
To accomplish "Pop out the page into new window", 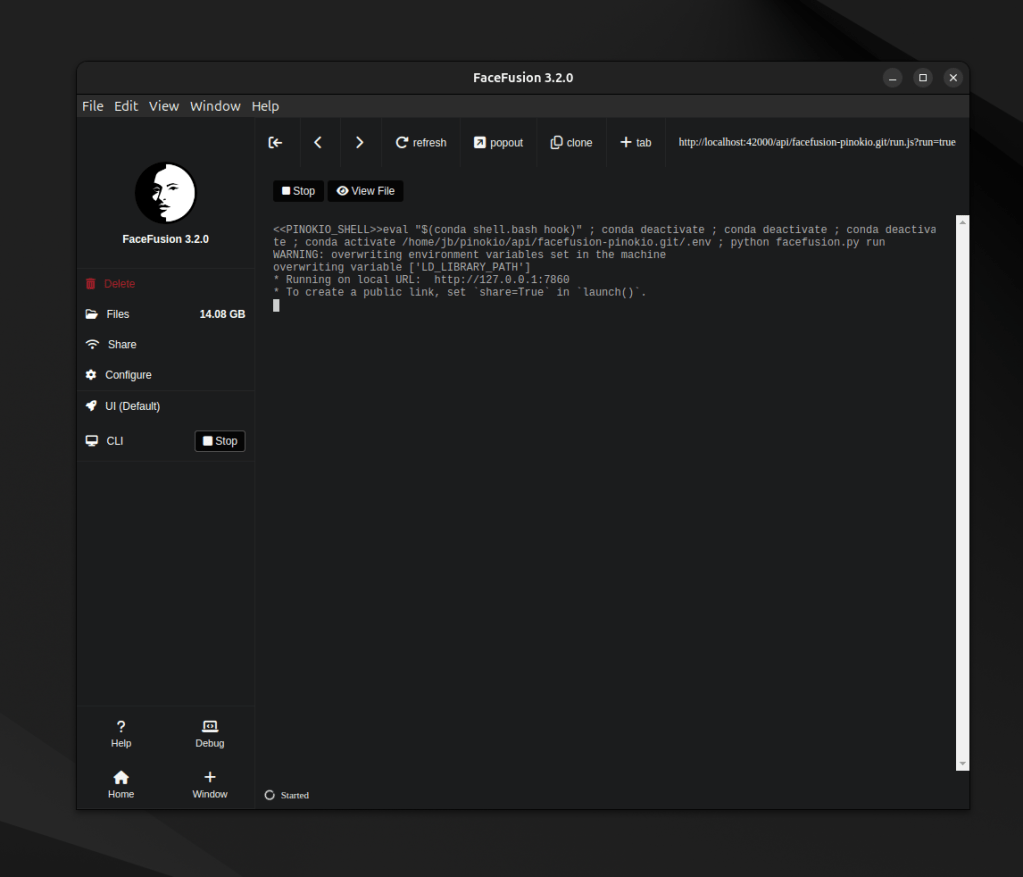I will pos(498,143).
